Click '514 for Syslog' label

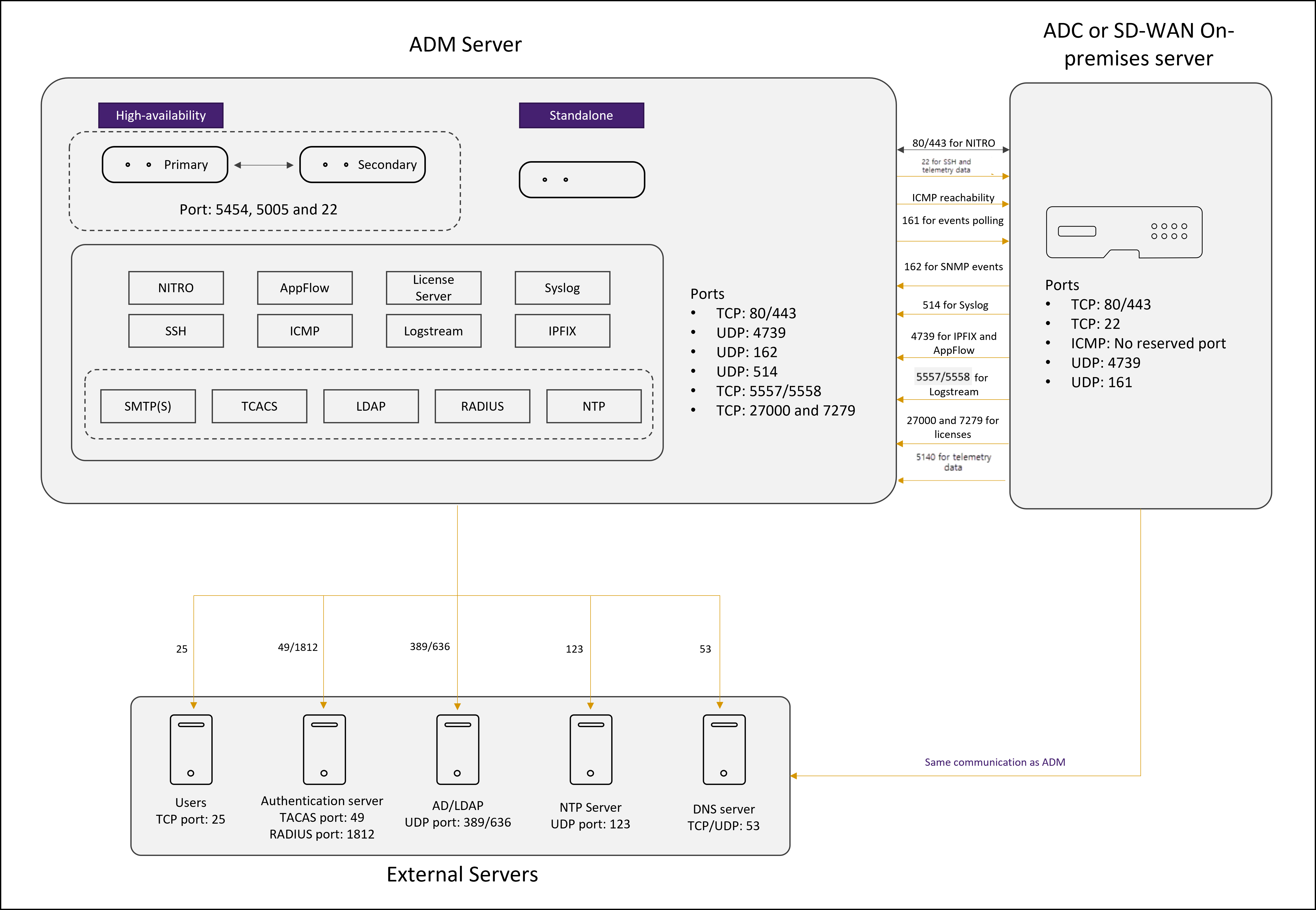tap(955, 305)
